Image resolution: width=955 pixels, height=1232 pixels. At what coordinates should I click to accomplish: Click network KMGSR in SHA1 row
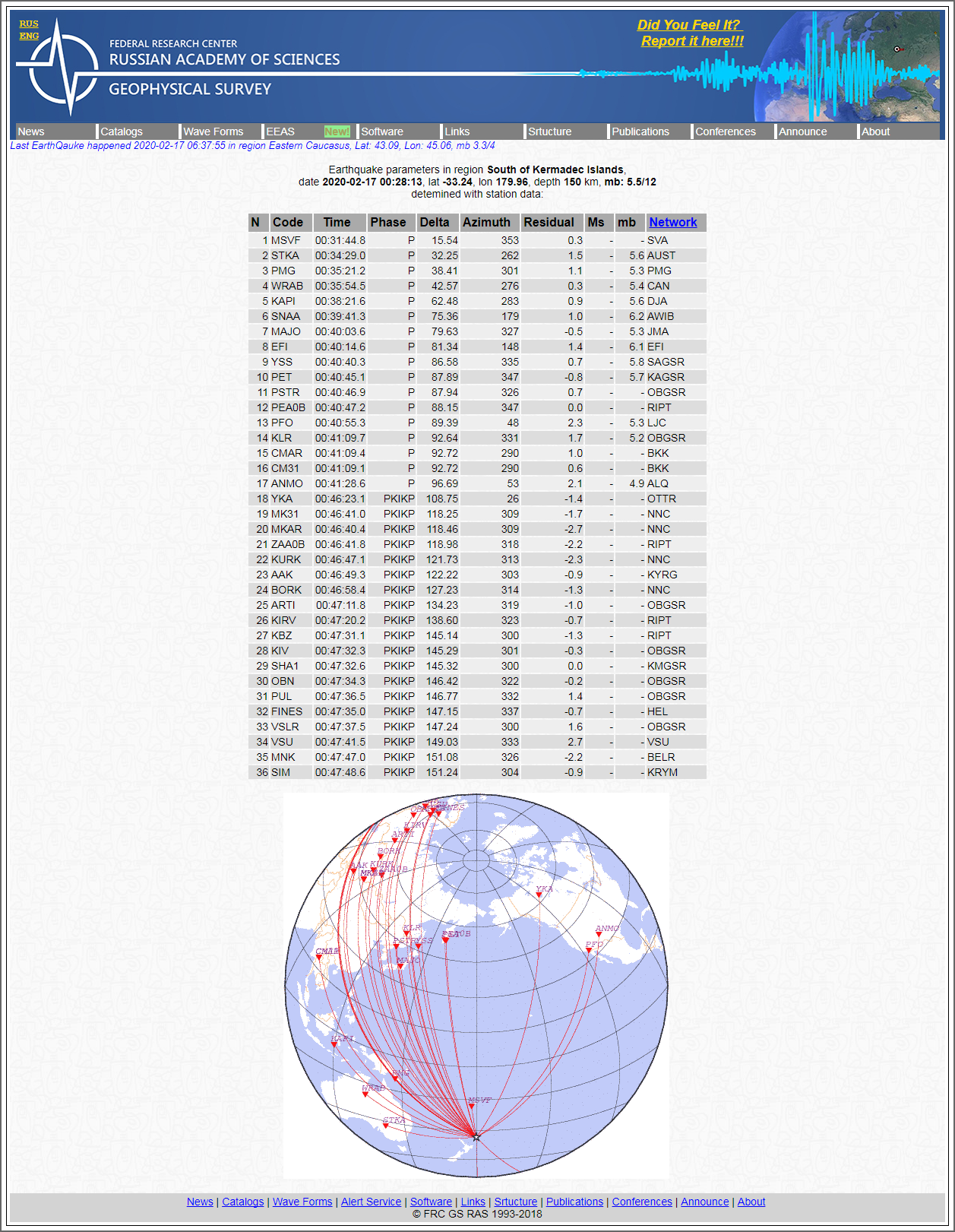click(667, 666)
